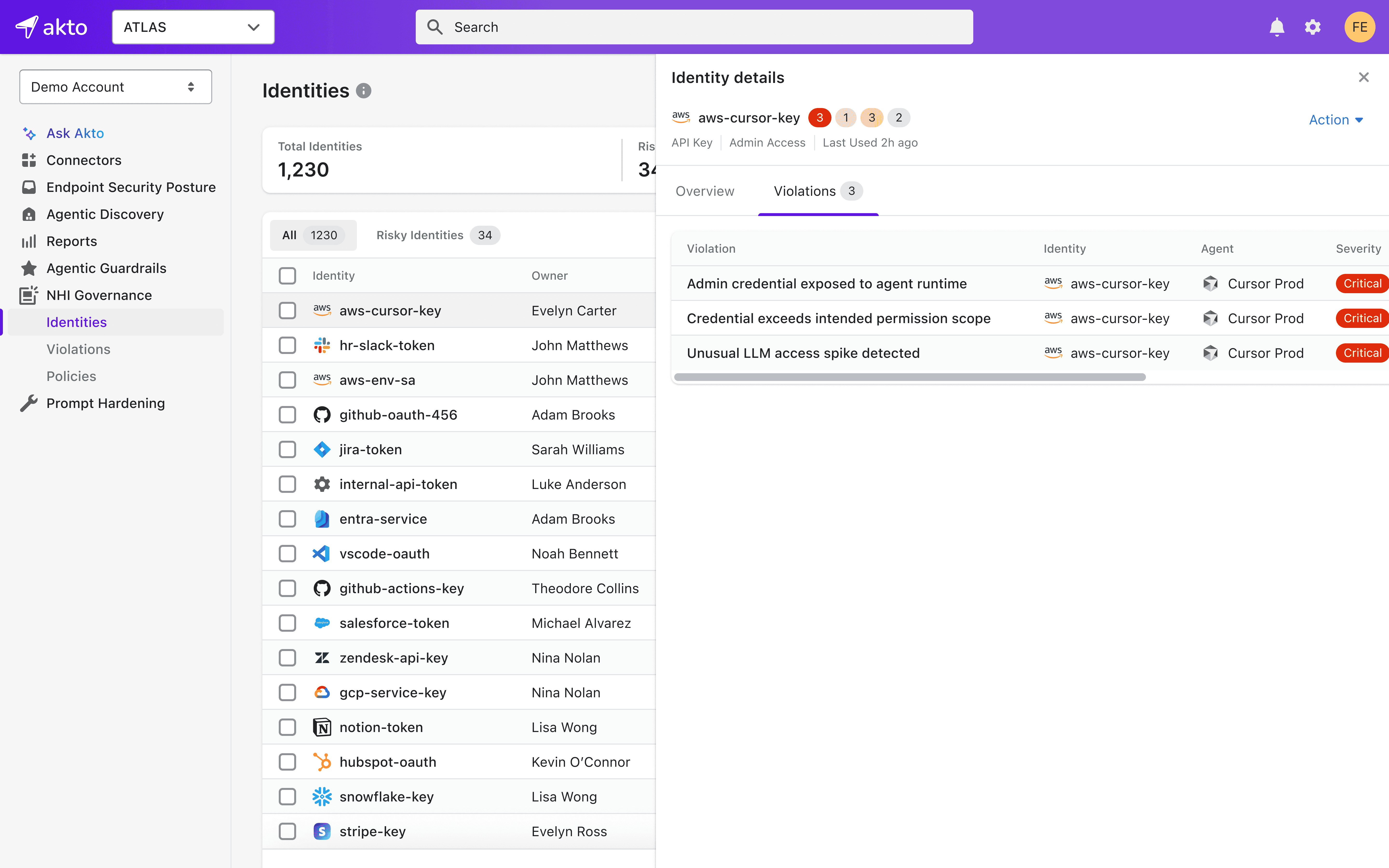Click the Agentic Discovery icon
Viewport: 1389px width, 868px height.
pos(29,214)
